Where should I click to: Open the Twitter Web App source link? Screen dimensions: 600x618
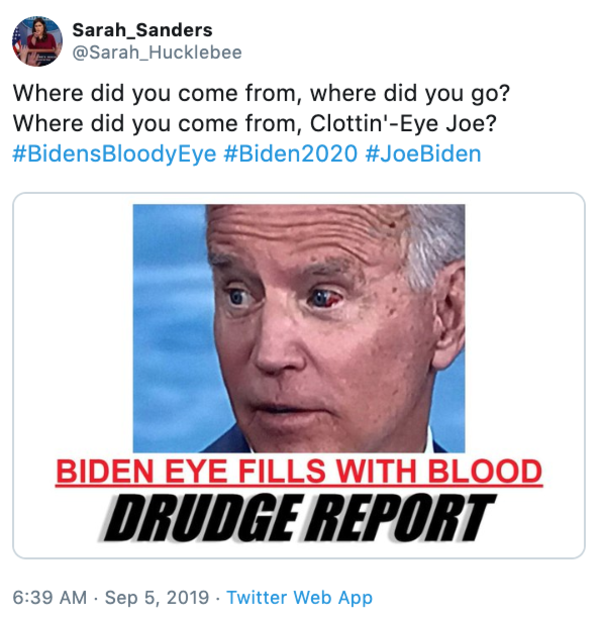(x=299, y=598)
